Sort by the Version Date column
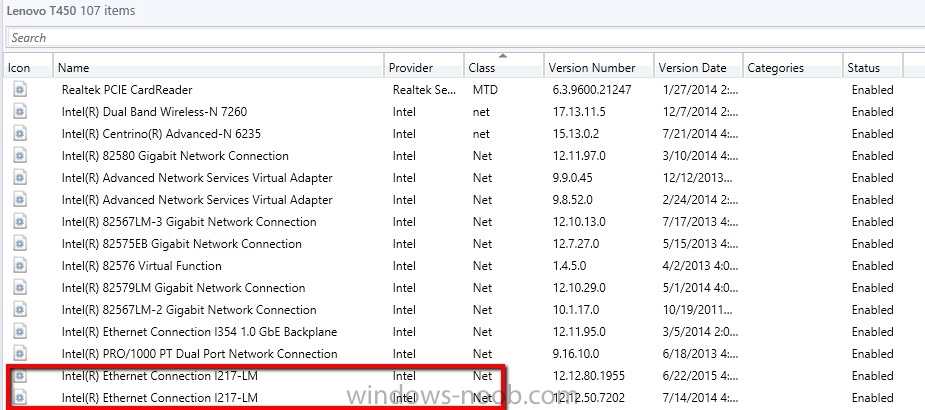The image size is (925, 410). [x=698, y=67]
